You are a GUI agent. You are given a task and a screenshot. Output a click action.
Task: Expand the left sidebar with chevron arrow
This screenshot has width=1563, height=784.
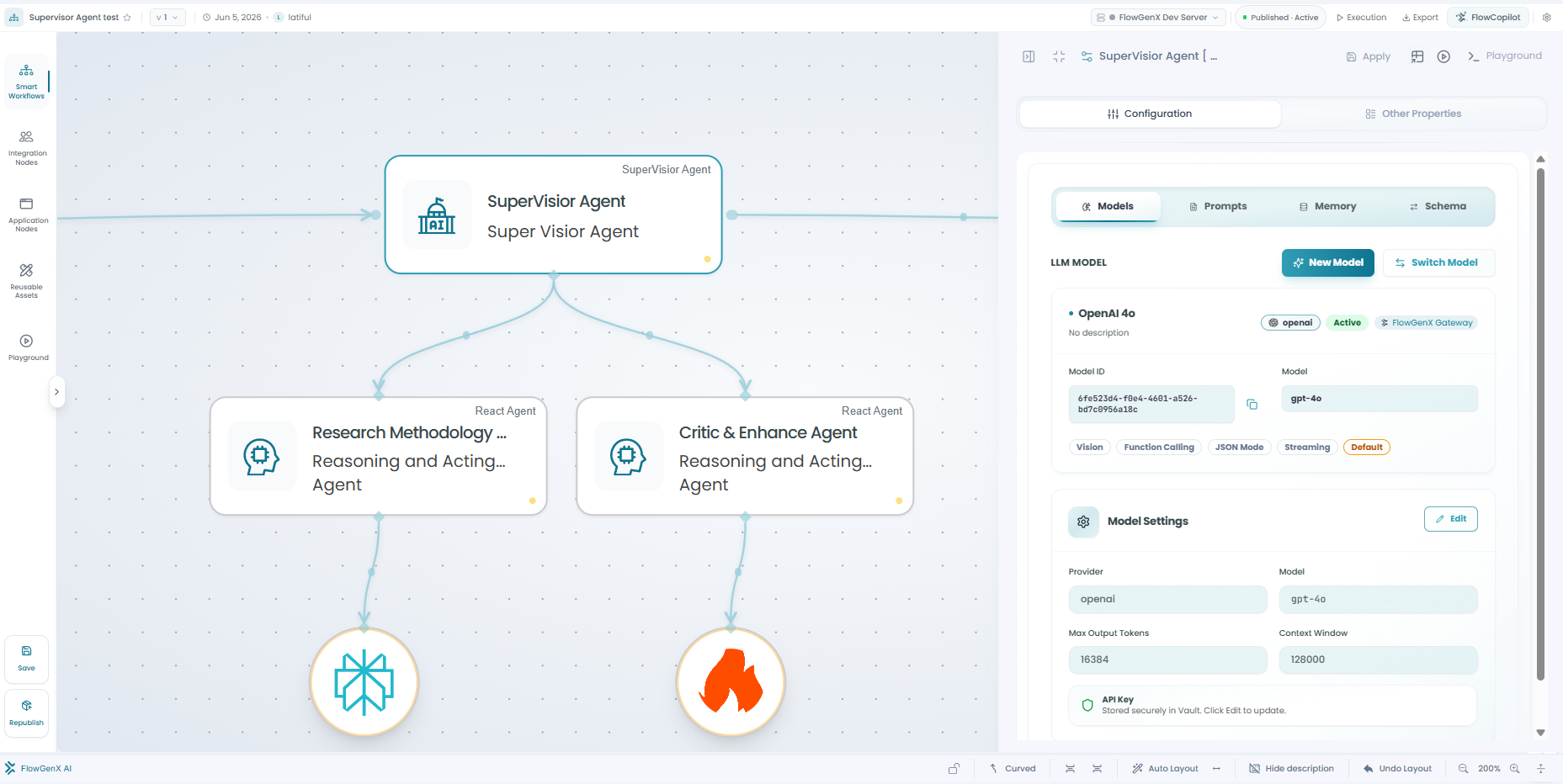56,392
